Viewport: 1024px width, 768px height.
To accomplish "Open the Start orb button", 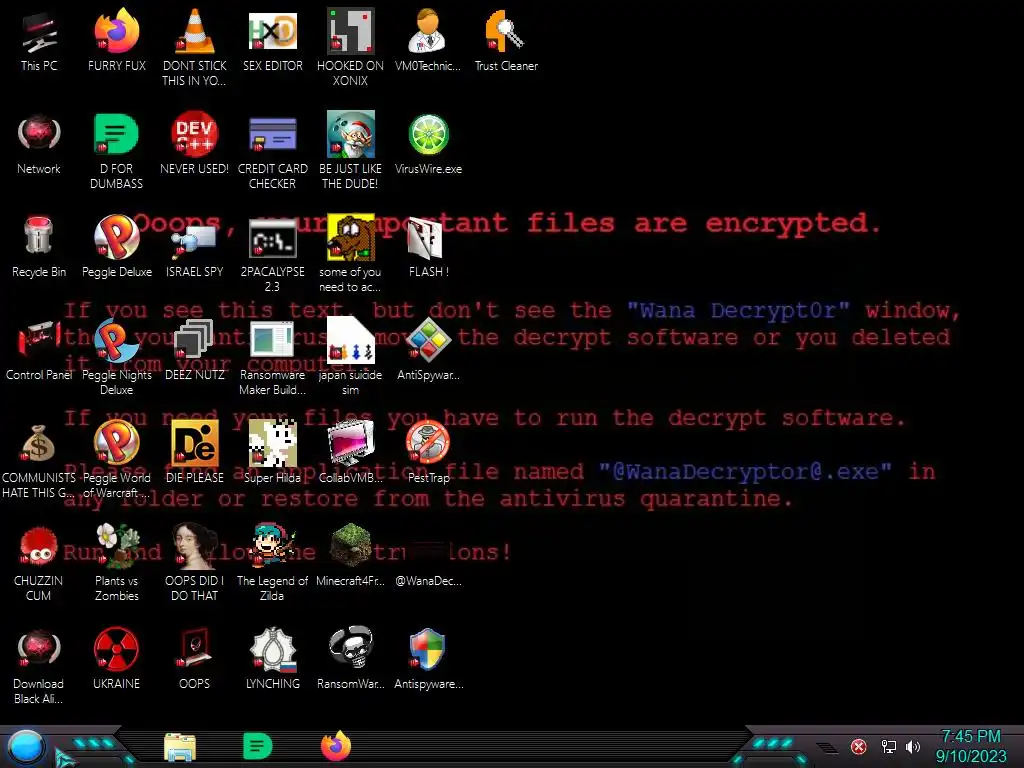I will pyautogui.click(x=26, y=746).
